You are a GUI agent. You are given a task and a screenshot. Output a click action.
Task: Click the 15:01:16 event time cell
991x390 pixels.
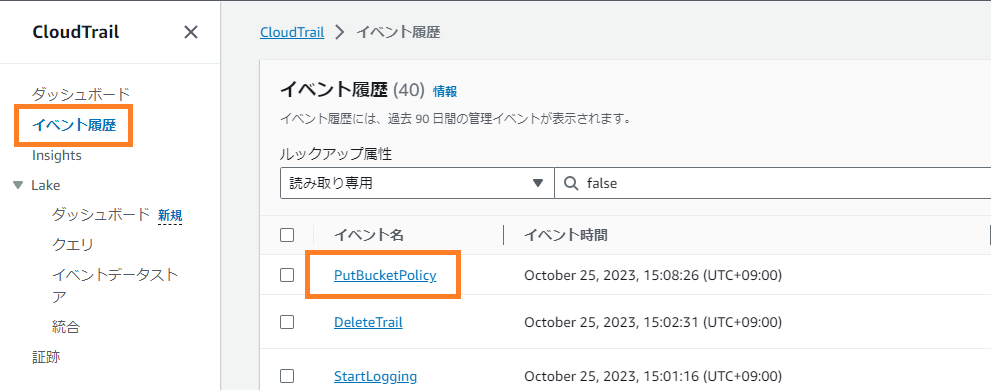653,377
